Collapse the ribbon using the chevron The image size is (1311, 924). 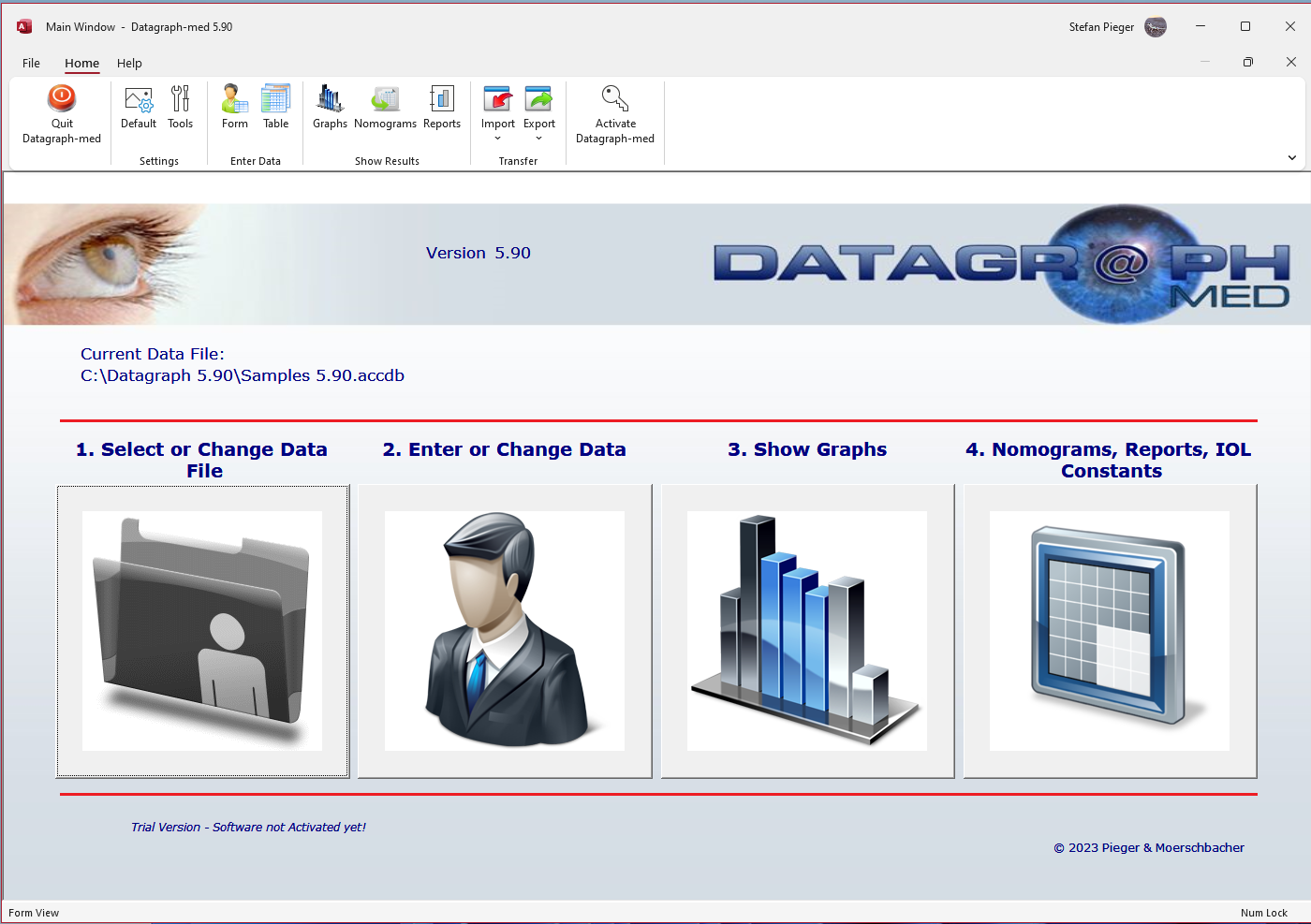click(x=1292, y=158)
